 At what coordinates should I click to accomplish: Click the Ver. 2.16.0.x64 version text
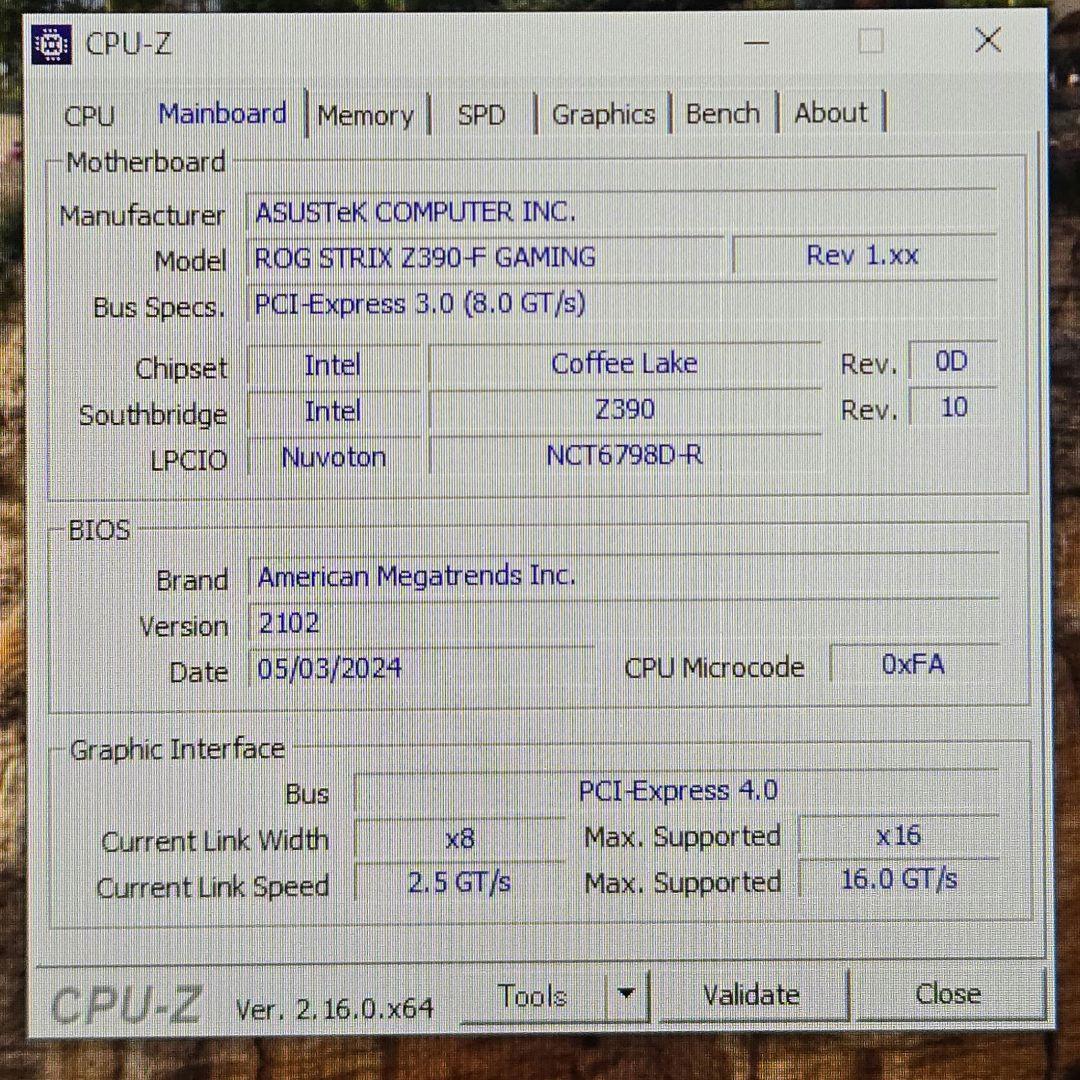[334, 1009]
